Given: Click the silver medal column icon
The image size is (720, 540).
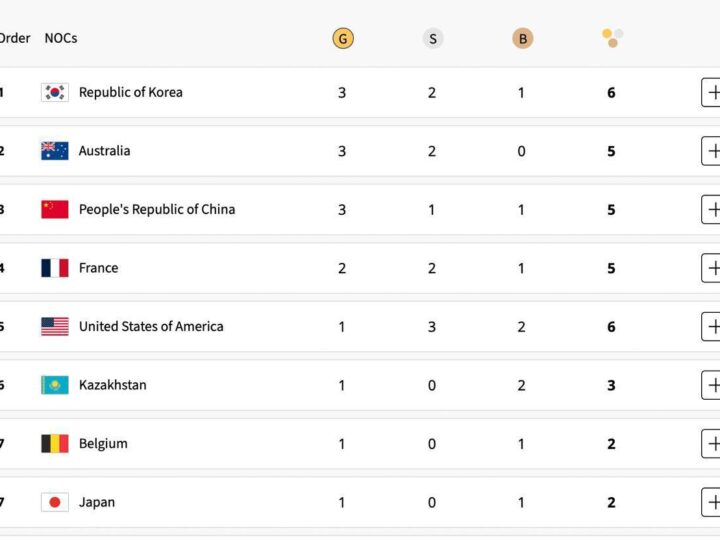Looking at the screenshot, I should [x=432, y=39].
